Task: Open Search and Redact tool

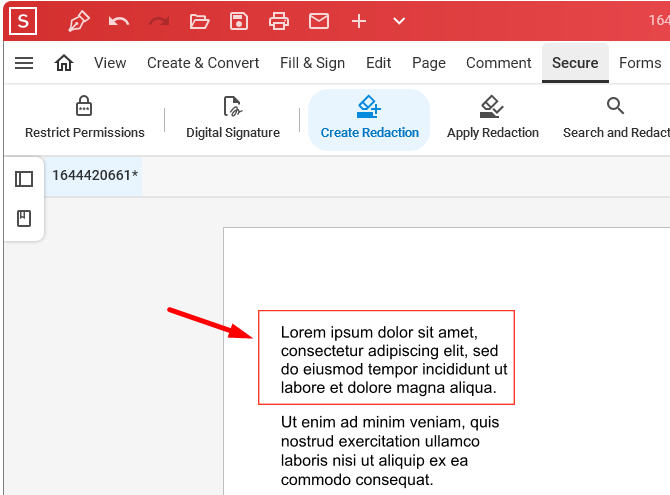Action: click(616, 118)
